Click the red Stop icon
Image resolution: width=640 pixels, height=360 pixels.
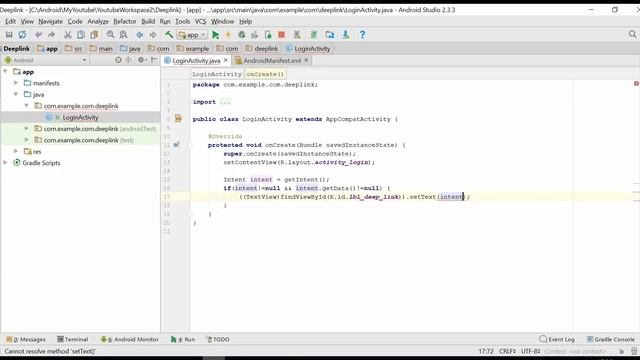[x=281, y=35]
